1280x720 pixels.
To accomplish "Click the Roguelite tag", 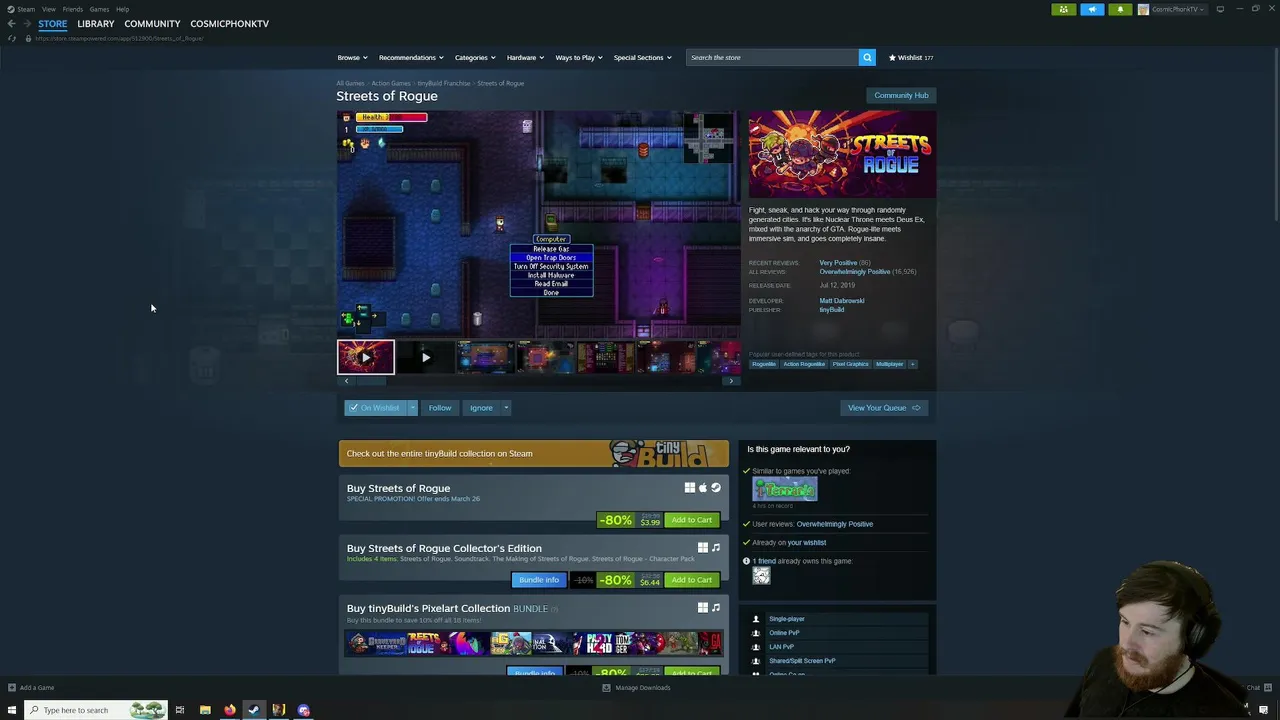I will (764, 364).
